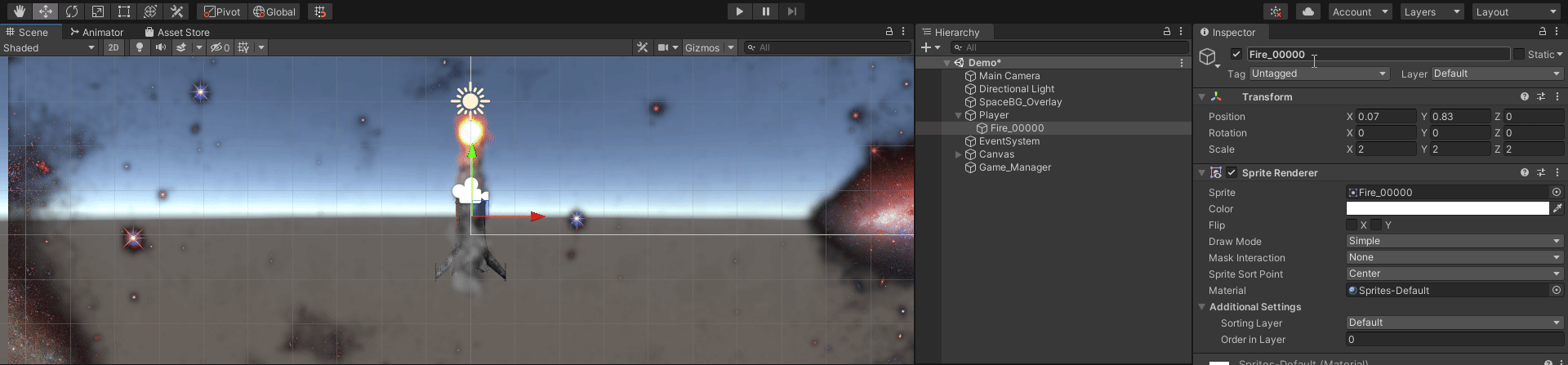Screen dimensions: 1568x365
Task: Open Sprite Renderer help icon
Action: pos(1525,172)
